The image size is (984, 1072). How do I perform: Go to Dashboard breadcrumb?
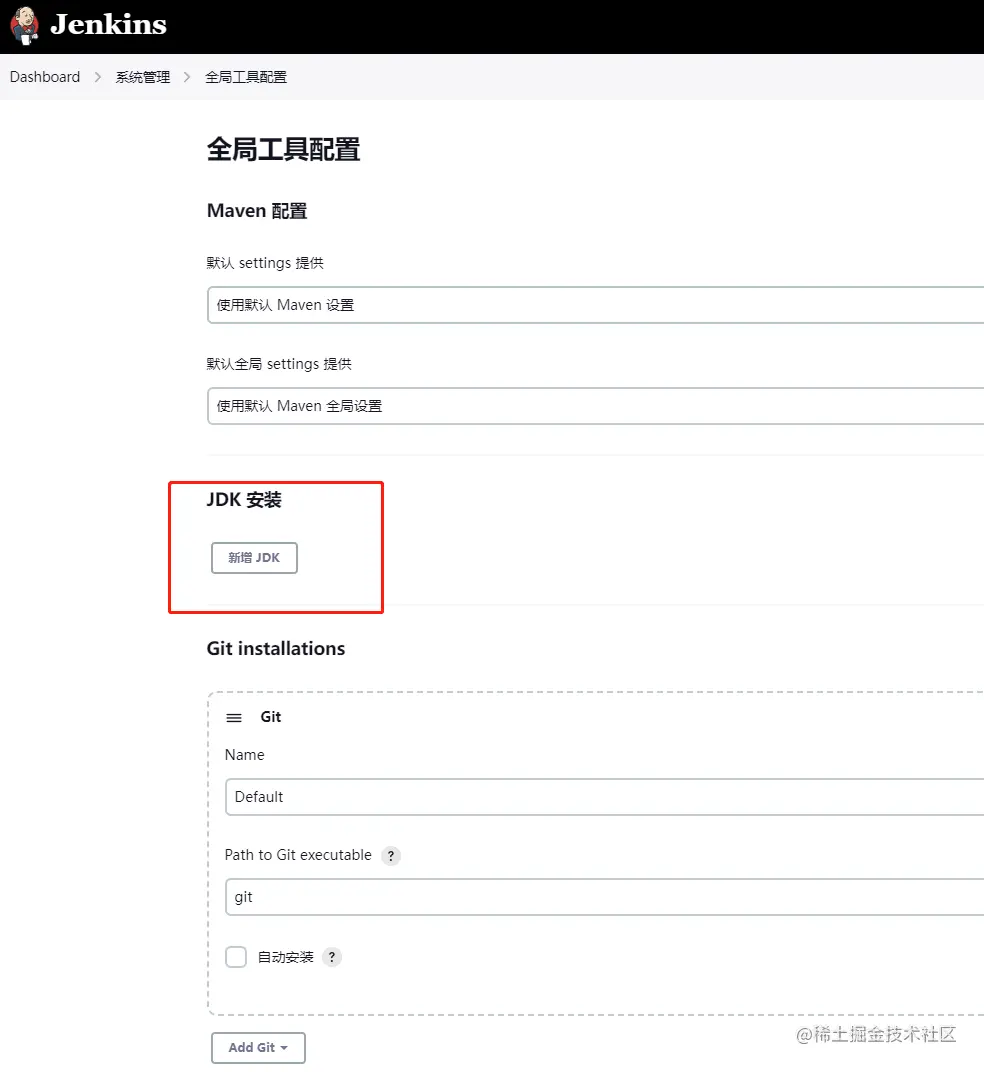[x=44, y=77]
